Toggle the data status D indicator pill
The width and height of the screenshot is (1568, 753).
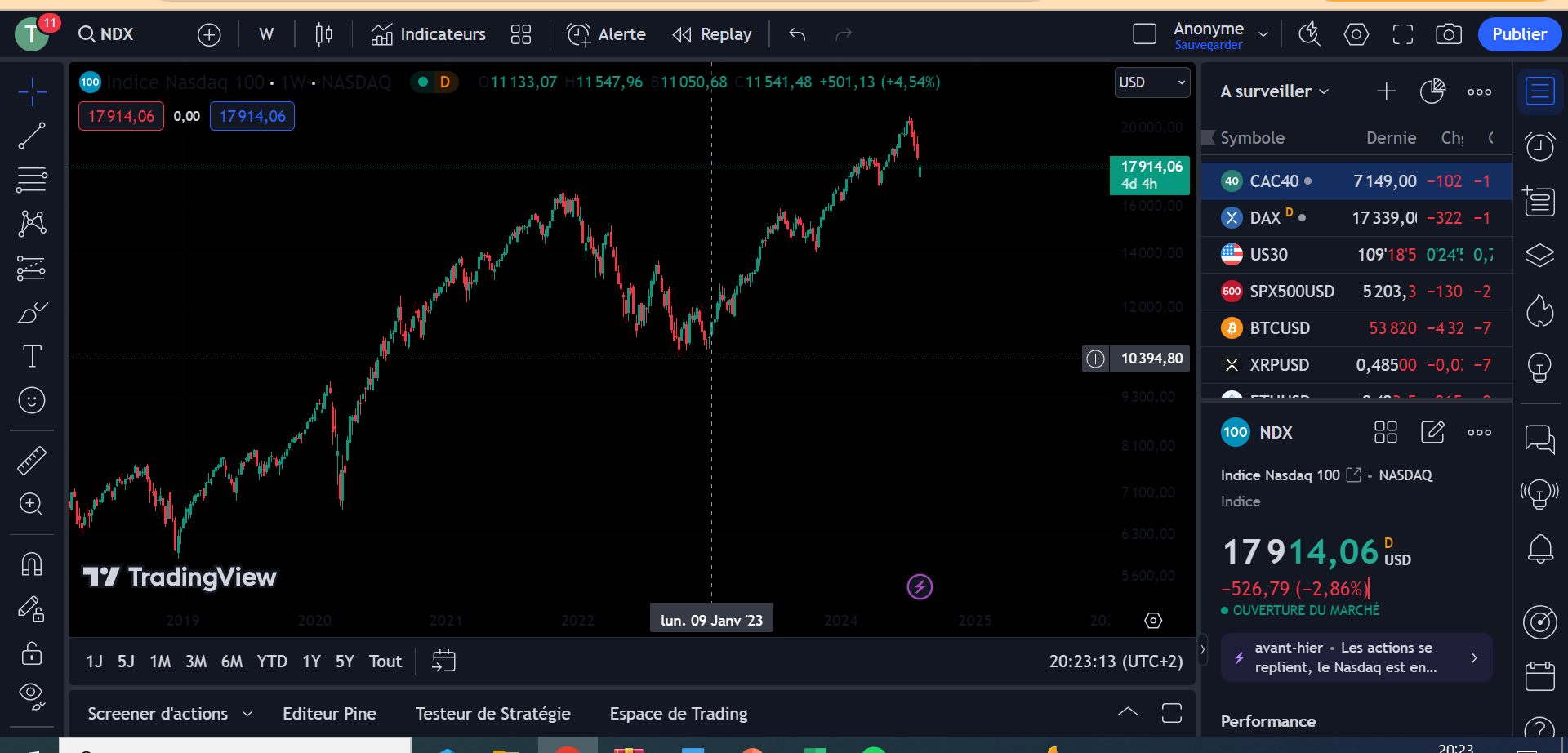pyautogui.click(x=434, y=82)
